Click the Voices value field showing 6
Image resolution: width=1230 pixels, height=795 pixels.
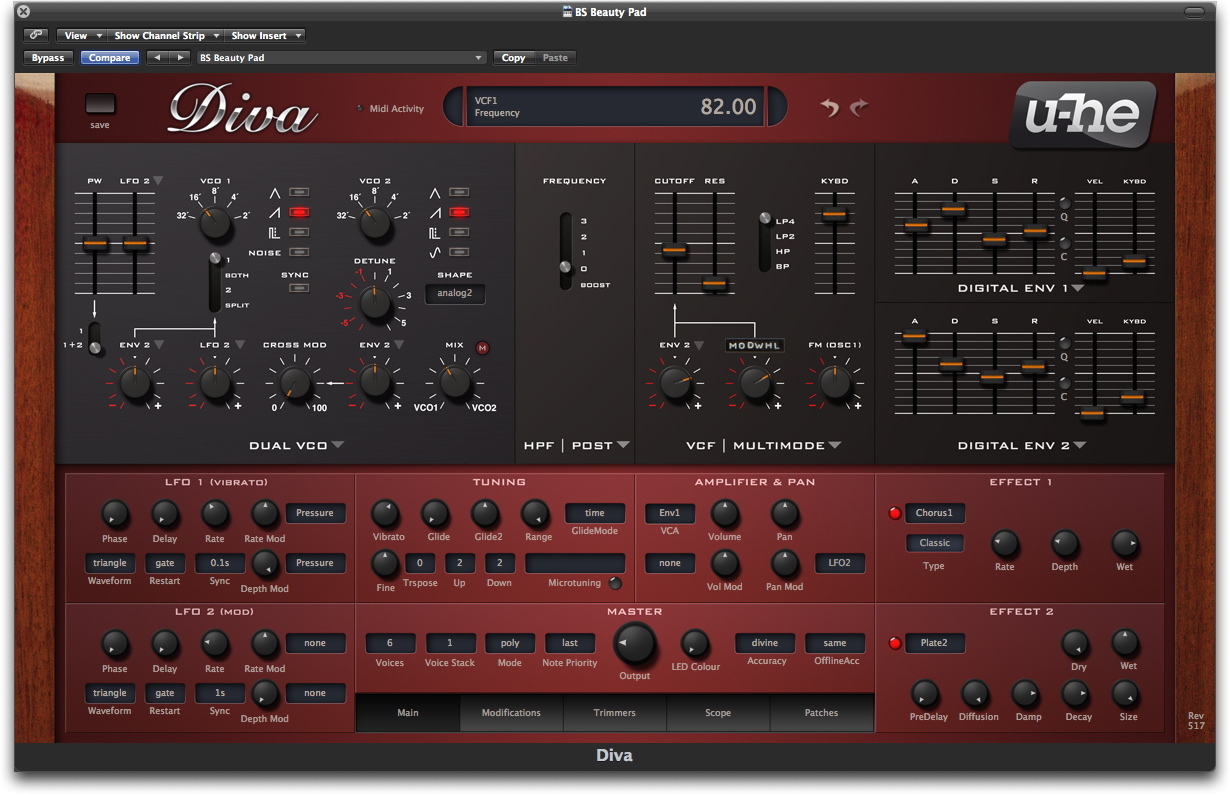point(390,643)
